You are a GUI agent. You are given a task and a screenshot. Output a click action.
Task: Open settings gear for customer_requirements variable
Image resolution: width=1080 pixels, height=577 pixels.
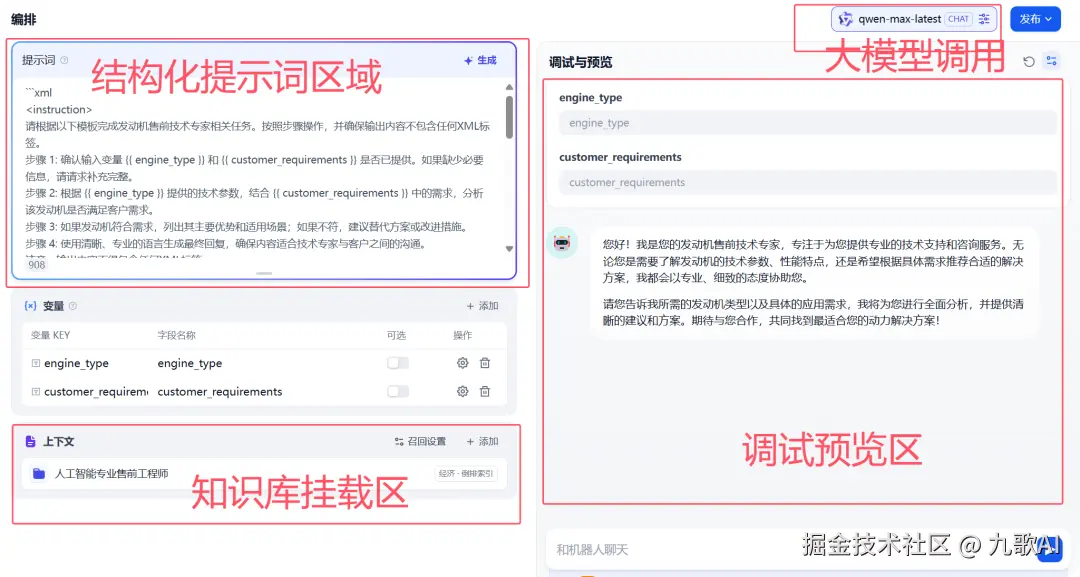[x=462, y=391]
